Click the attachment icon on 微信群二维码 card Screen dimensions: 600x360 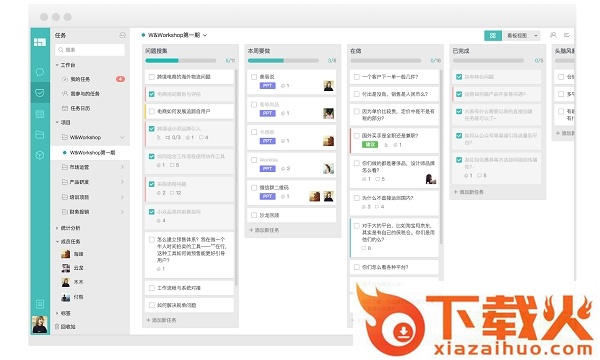(x=283, y=197)
